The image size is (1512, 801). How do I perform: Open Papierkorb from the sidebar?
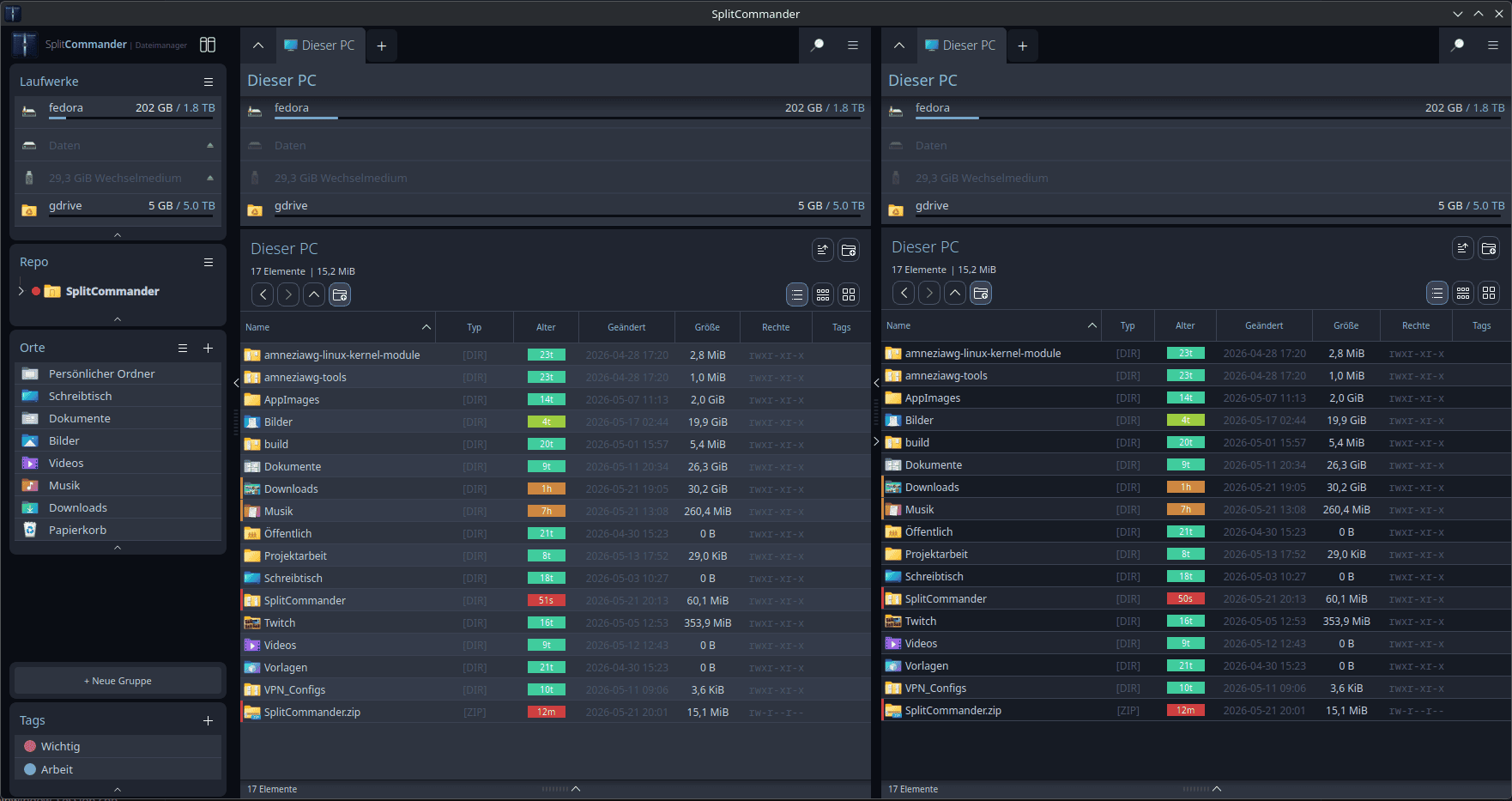pyautogui.click(x=118, y=530)
